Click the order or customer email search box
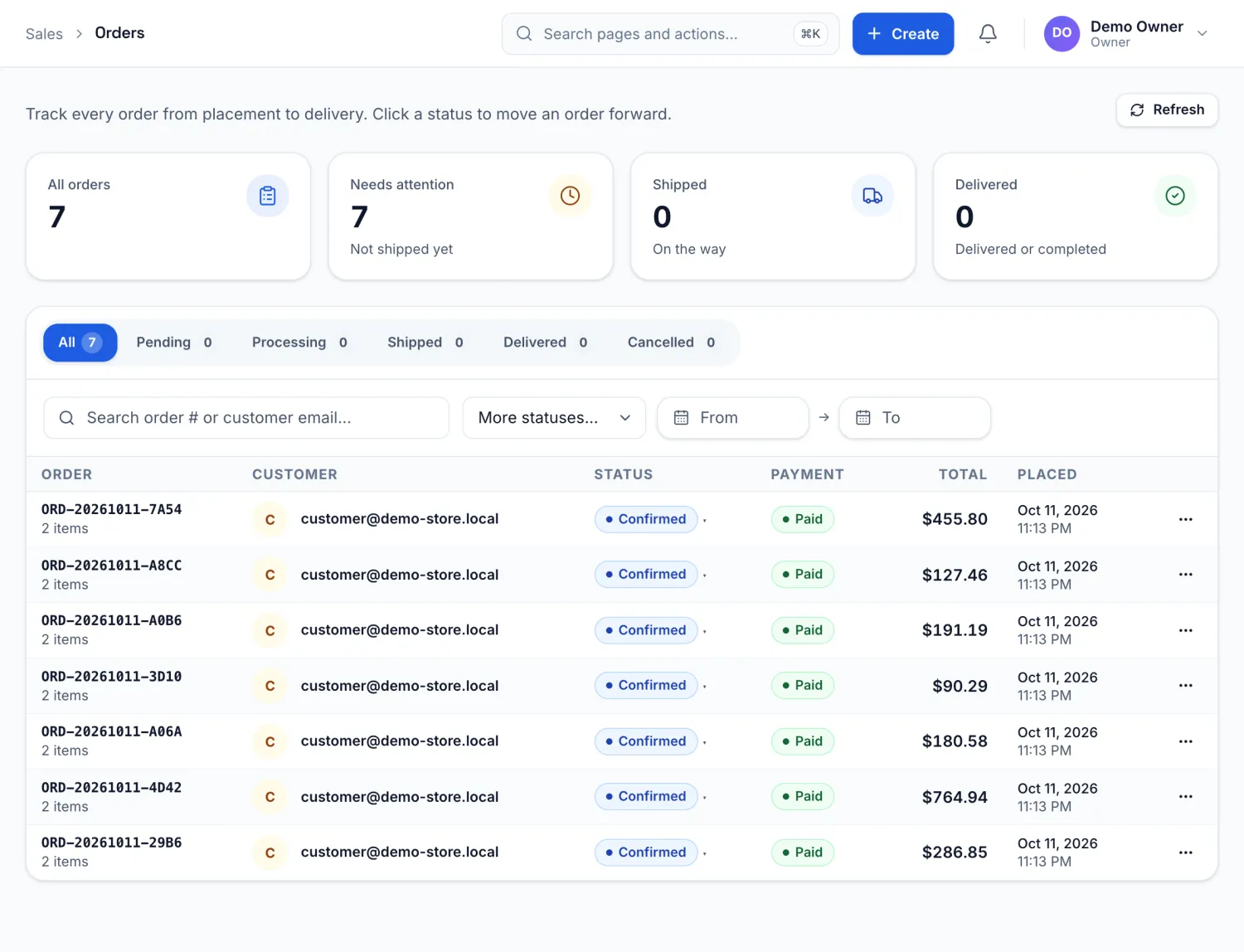The width and height of the screenshot is (1244, 952). tap(246, 418)
